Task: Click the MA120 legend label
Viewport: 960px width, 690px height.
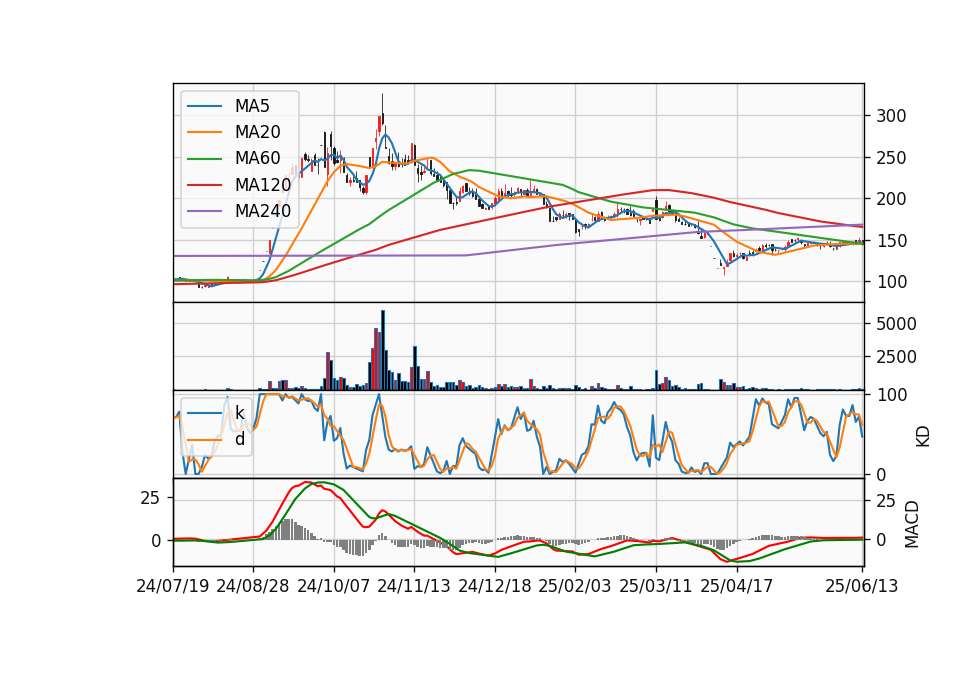Action: (x=263, y=185)
